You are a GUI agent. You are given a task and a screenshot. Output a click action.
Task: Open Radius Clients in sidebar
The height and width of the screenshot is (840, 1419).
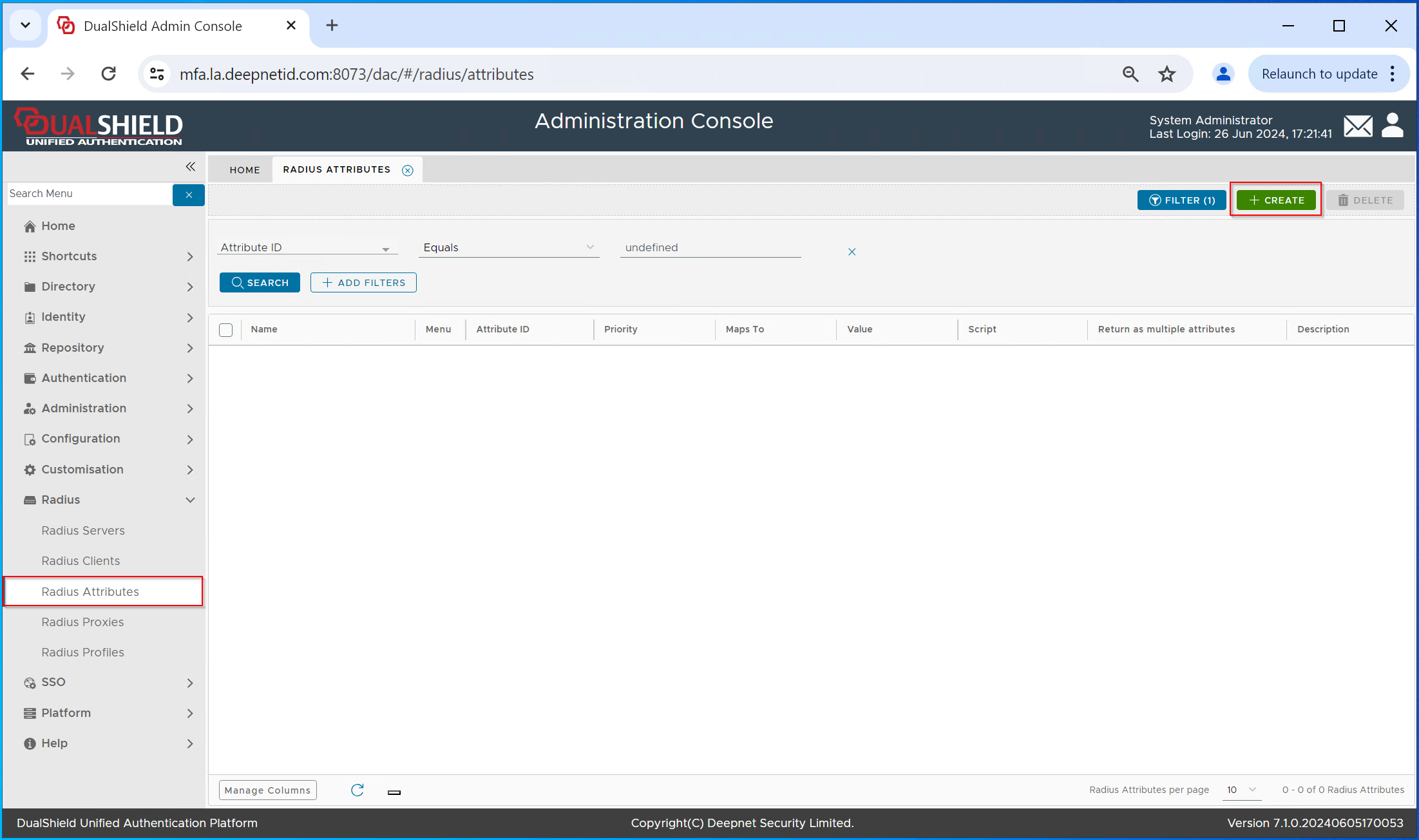tap(81, 561)
